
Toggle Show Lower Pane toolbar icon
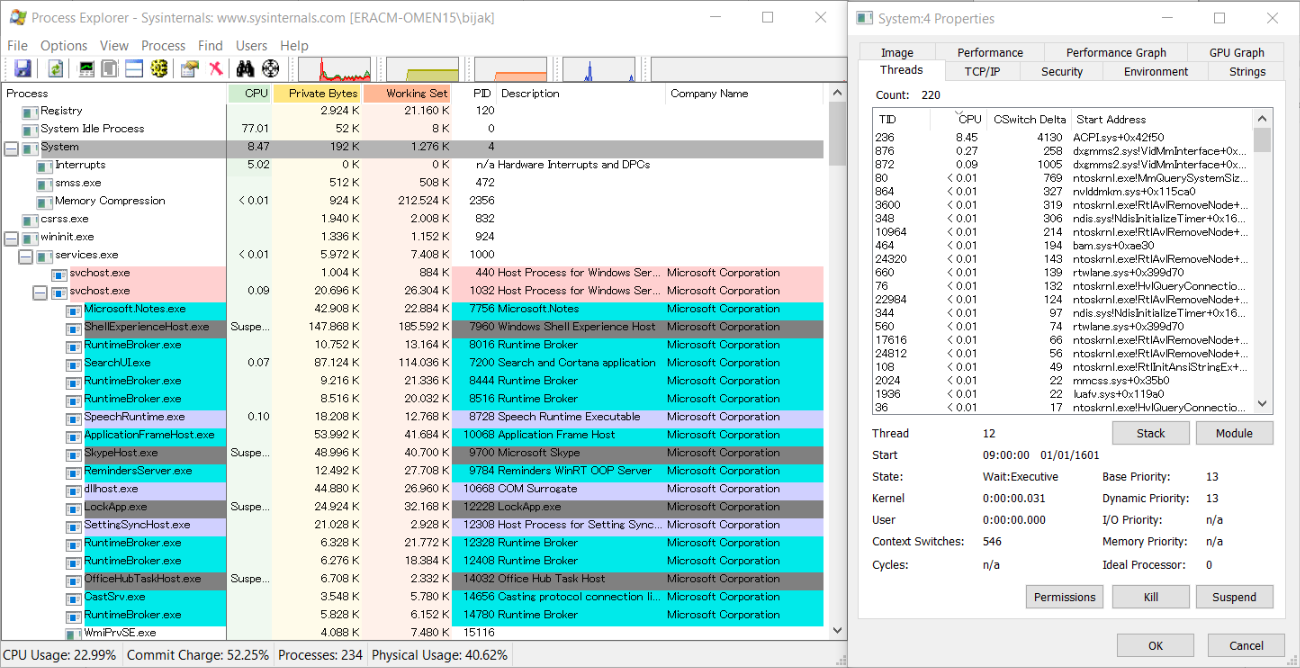pos(134,69)
